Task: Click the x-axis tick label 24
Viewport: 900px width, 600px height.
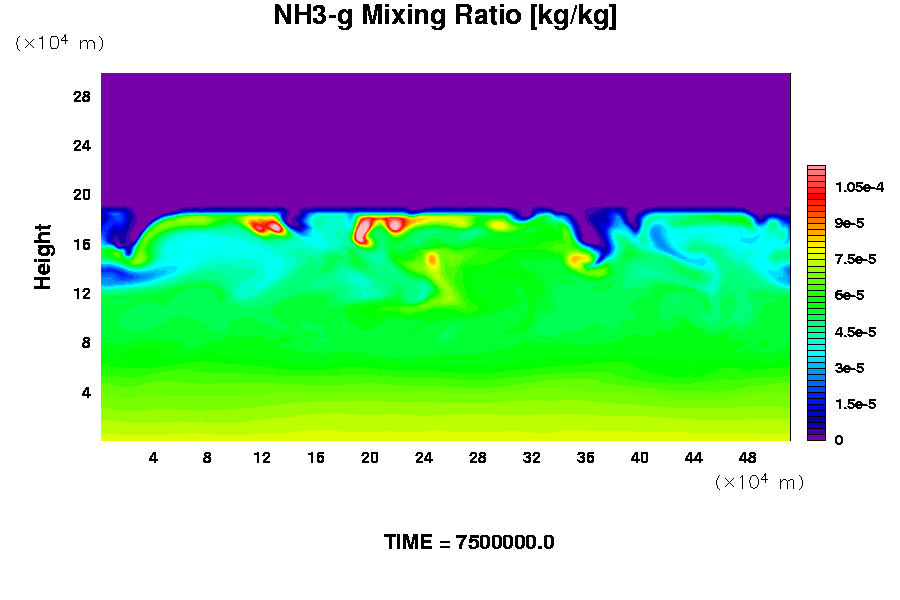Action: [424, 458]
